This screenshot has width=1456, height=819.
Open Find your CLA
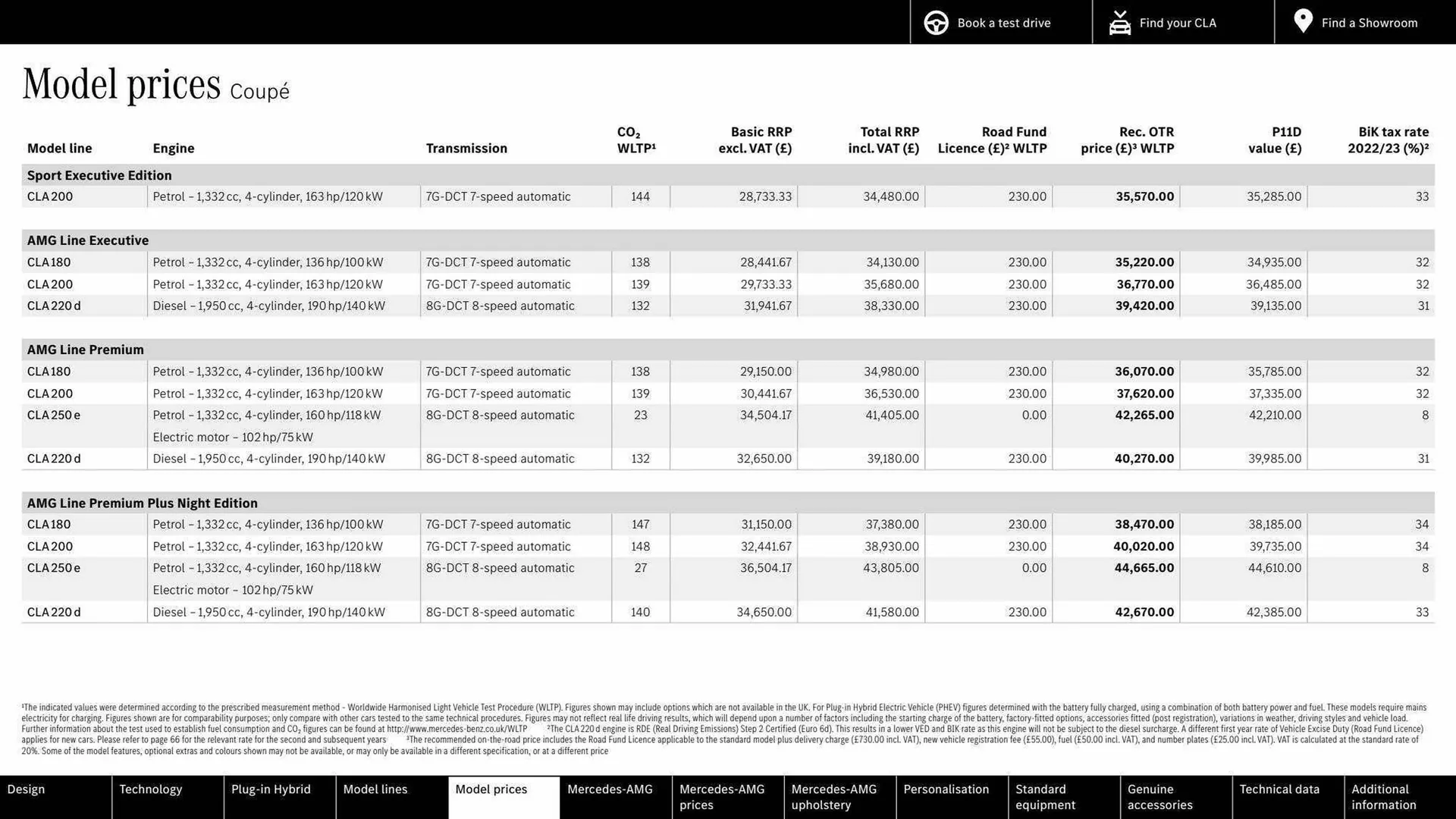point(1177,22)
